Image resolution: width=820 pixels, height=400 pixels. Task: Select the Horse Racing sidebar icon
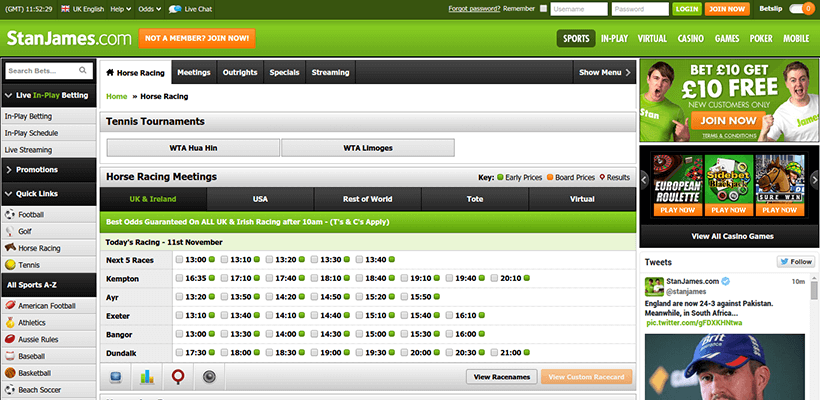(9, 248)
